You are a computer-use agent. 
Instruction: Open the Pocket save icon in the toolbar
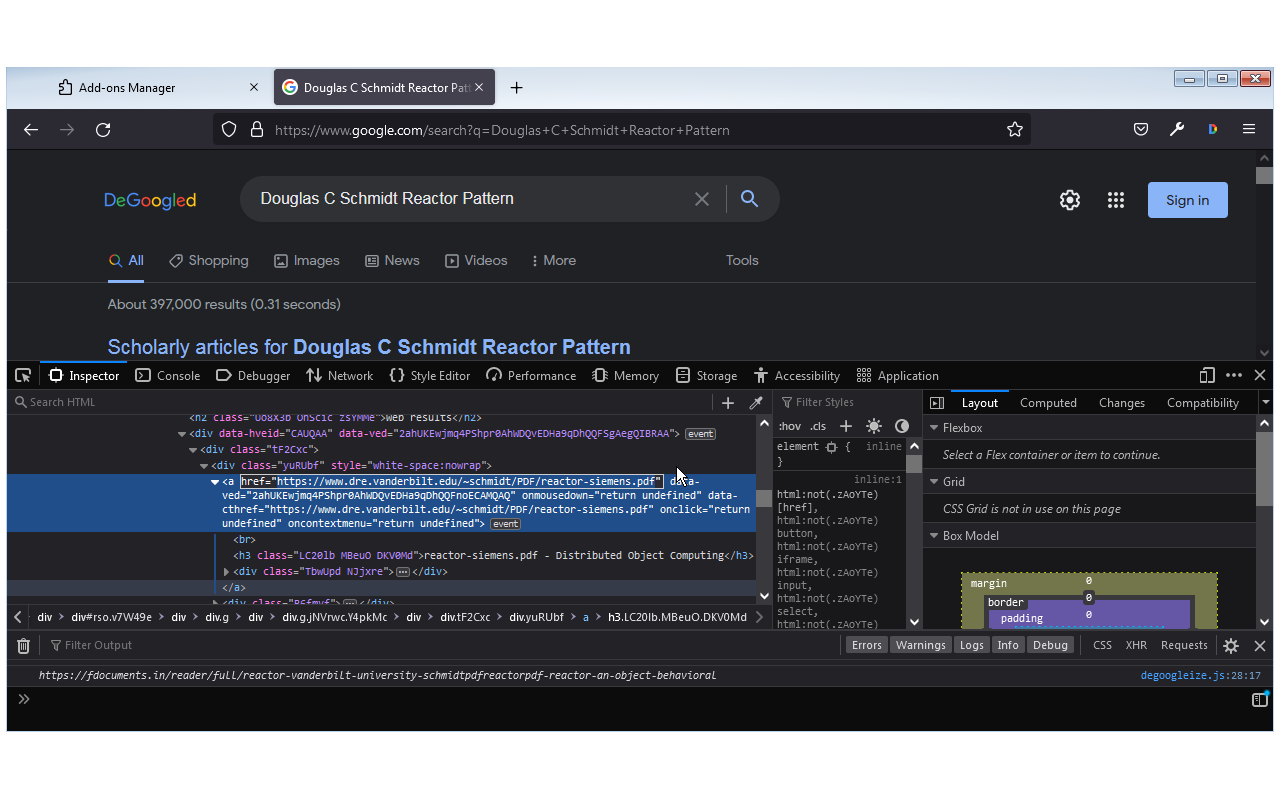point(1141,130)
